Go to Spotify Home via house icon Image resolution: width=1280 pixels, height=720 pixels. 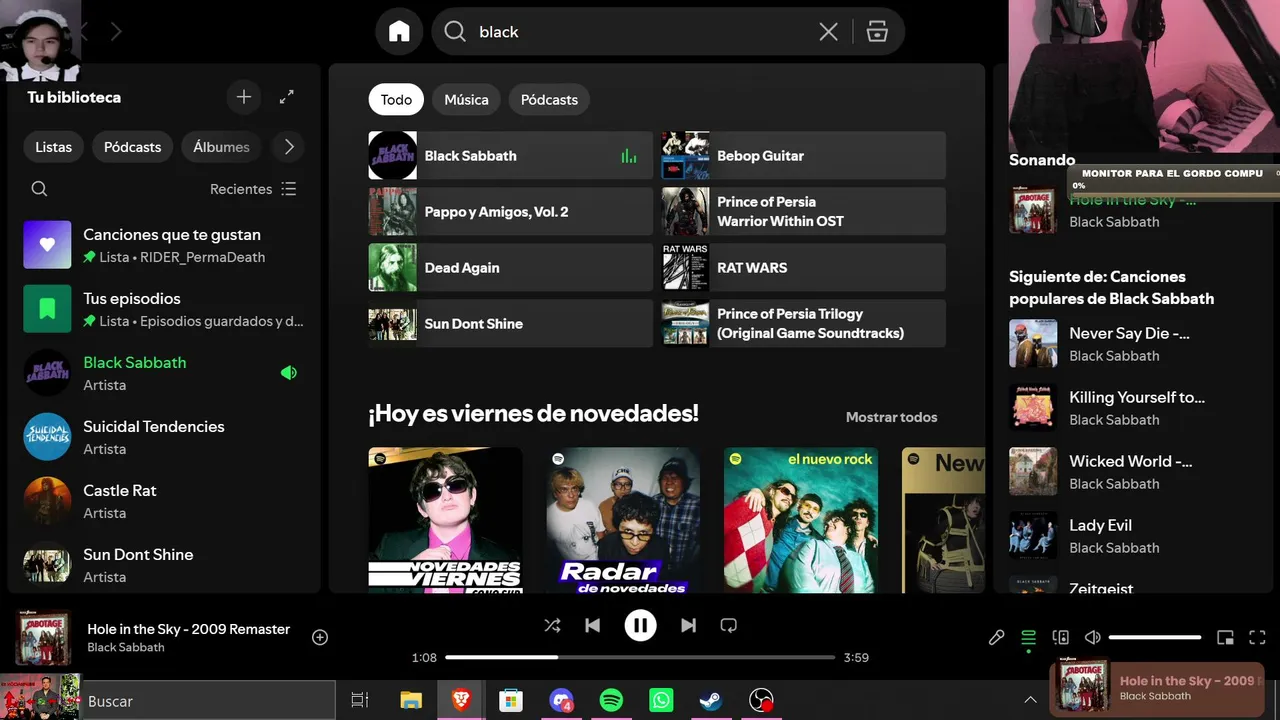[x=399, y=32]
